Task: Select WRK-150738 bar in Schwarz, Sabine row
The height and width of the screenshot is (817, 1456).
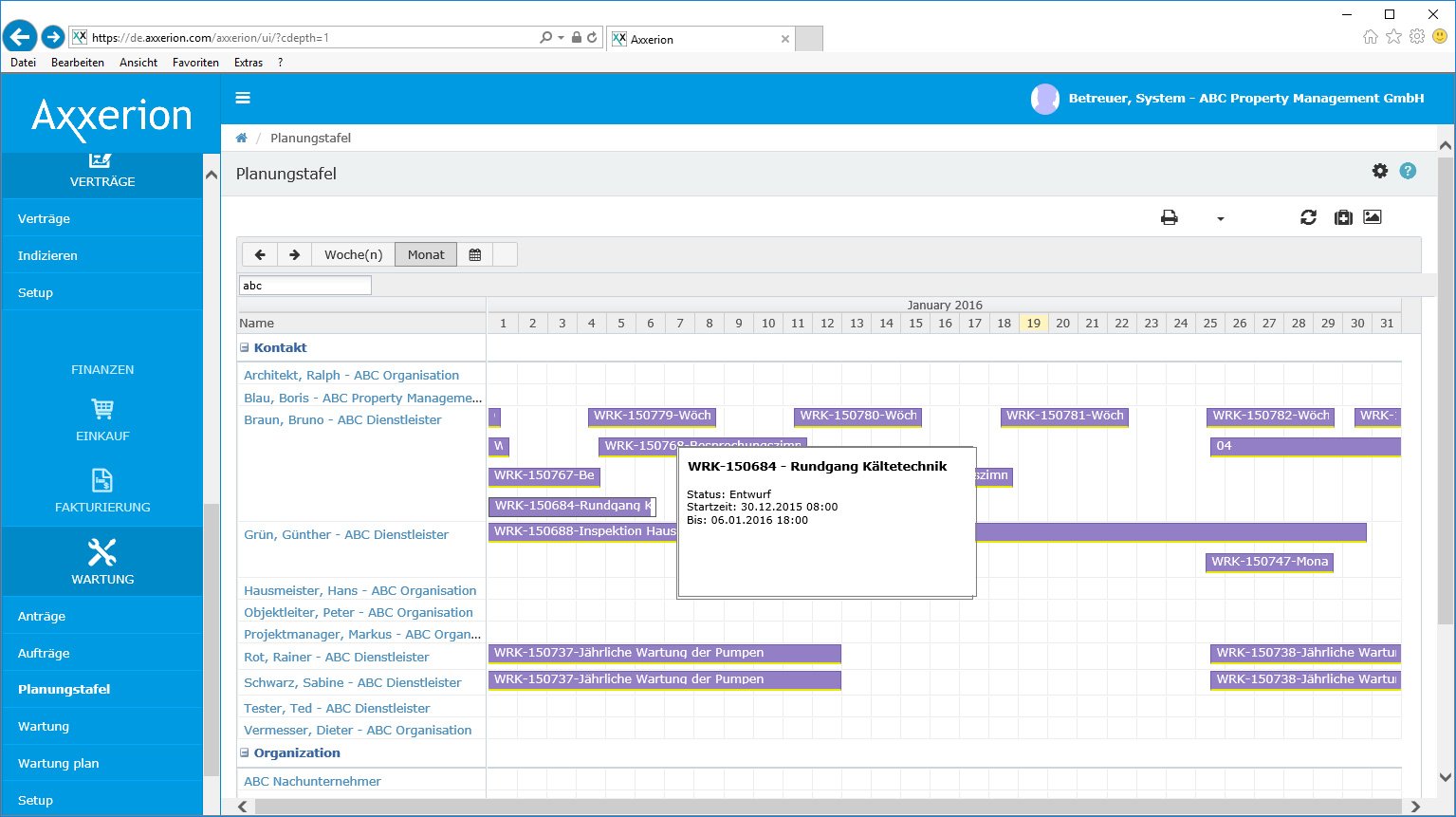Action: [1305, 680]
